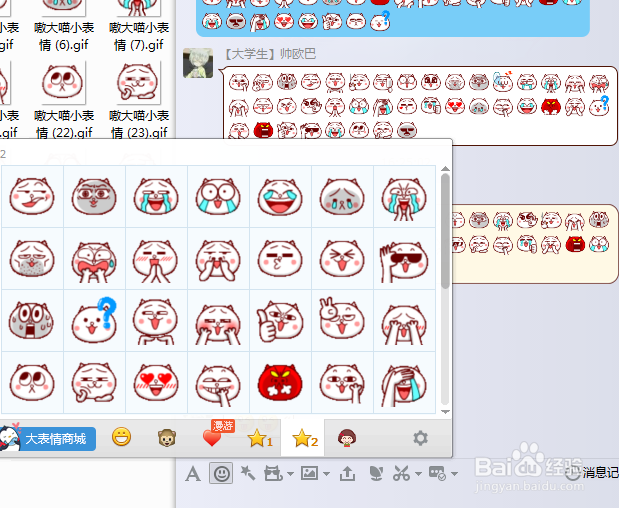Click the magic wand emoticon icon
This screenshot has height=508, width=619.
point(248,473)
